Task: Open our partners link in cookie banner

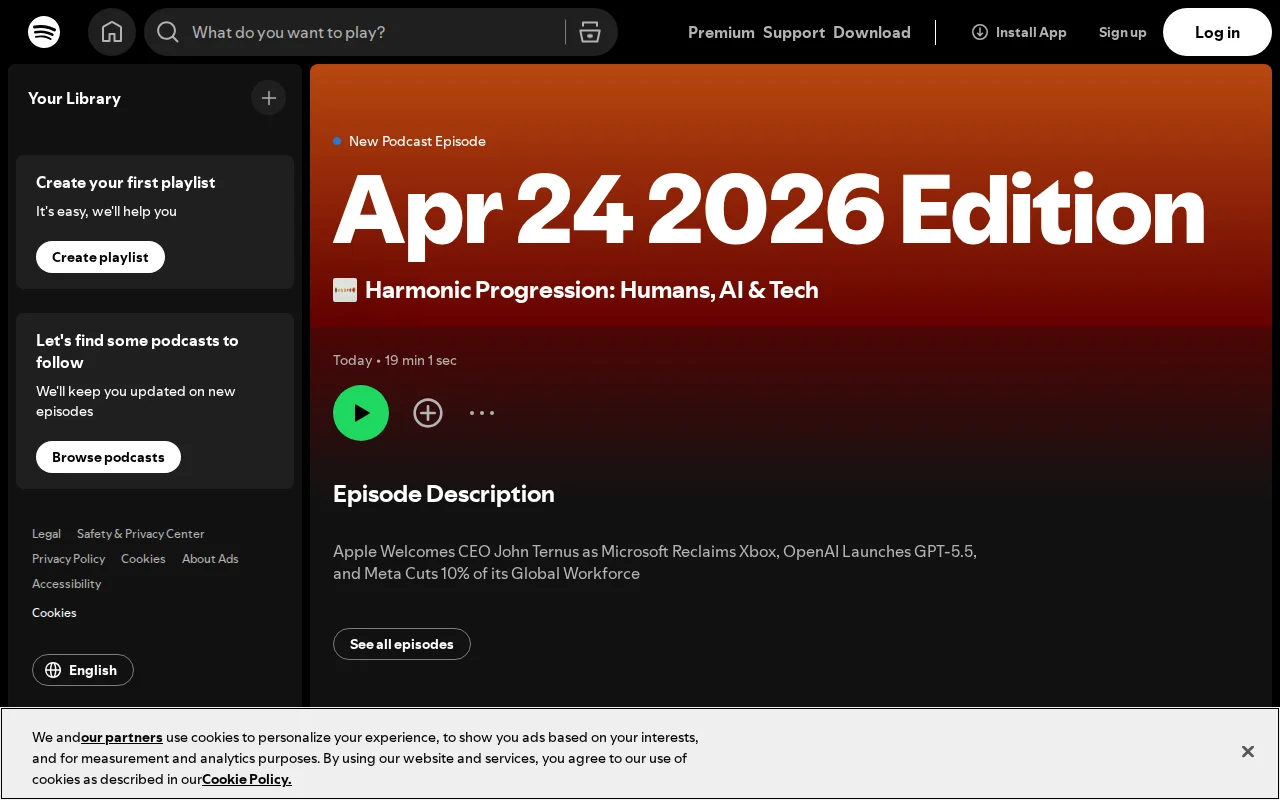Action: coord(122,737)
